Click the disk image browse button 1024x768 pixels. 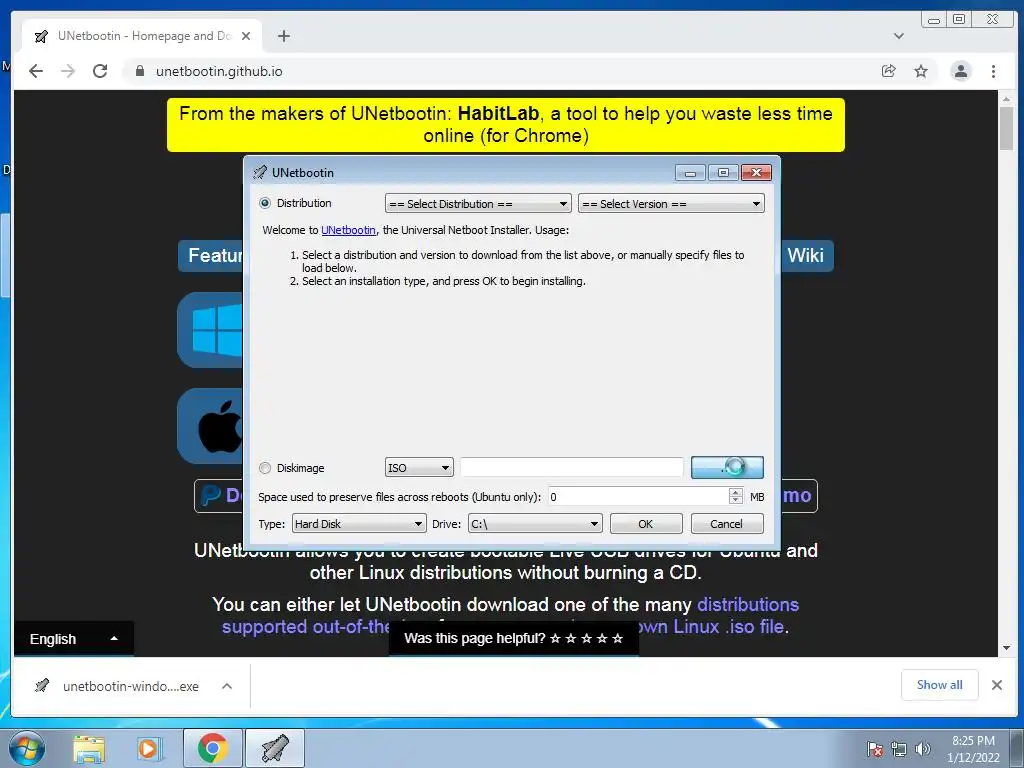727,468
